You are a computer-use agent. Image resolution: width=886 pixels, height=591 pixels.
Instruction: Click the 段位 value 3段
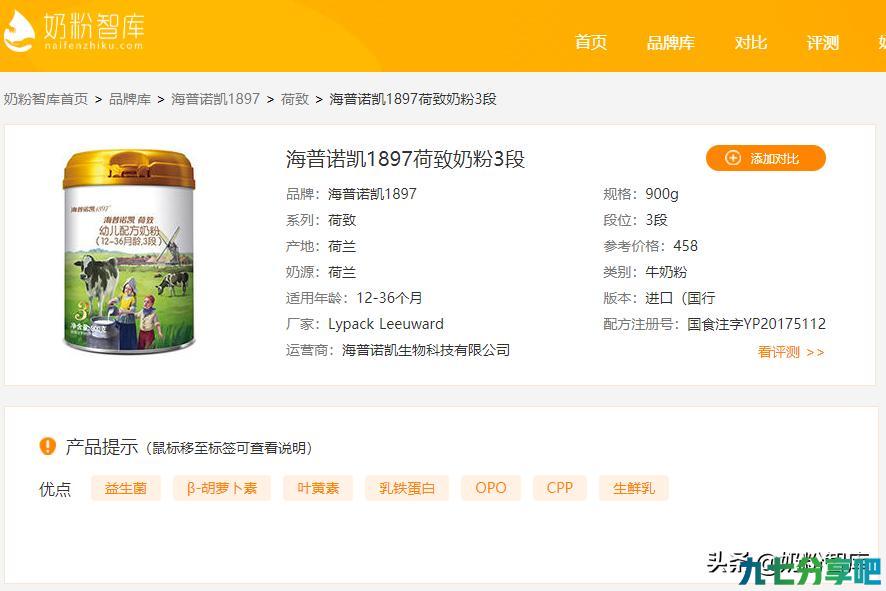[x=657, y=220]
